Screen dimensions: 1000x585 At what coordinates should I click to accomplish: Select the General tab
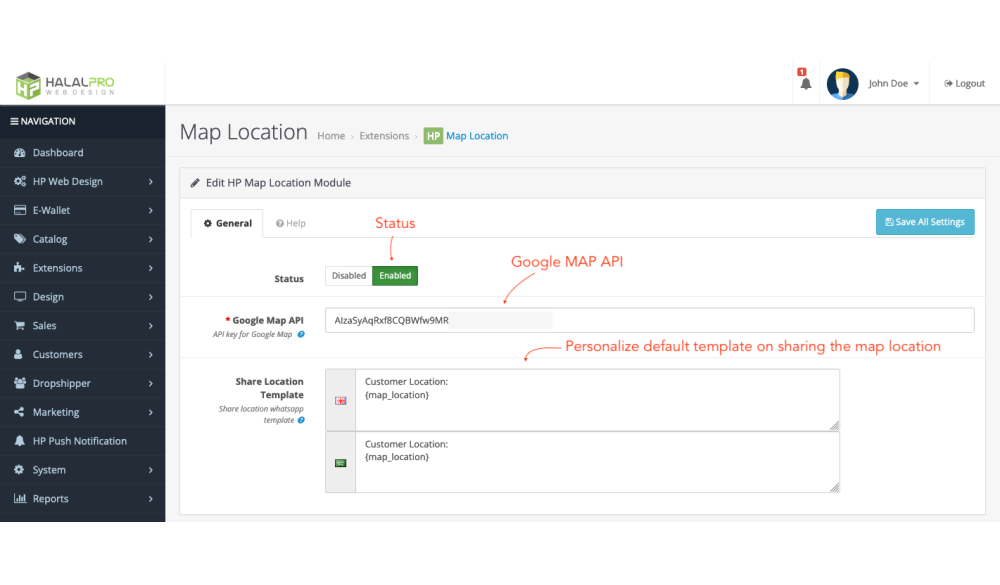click(x=227, y=223)
